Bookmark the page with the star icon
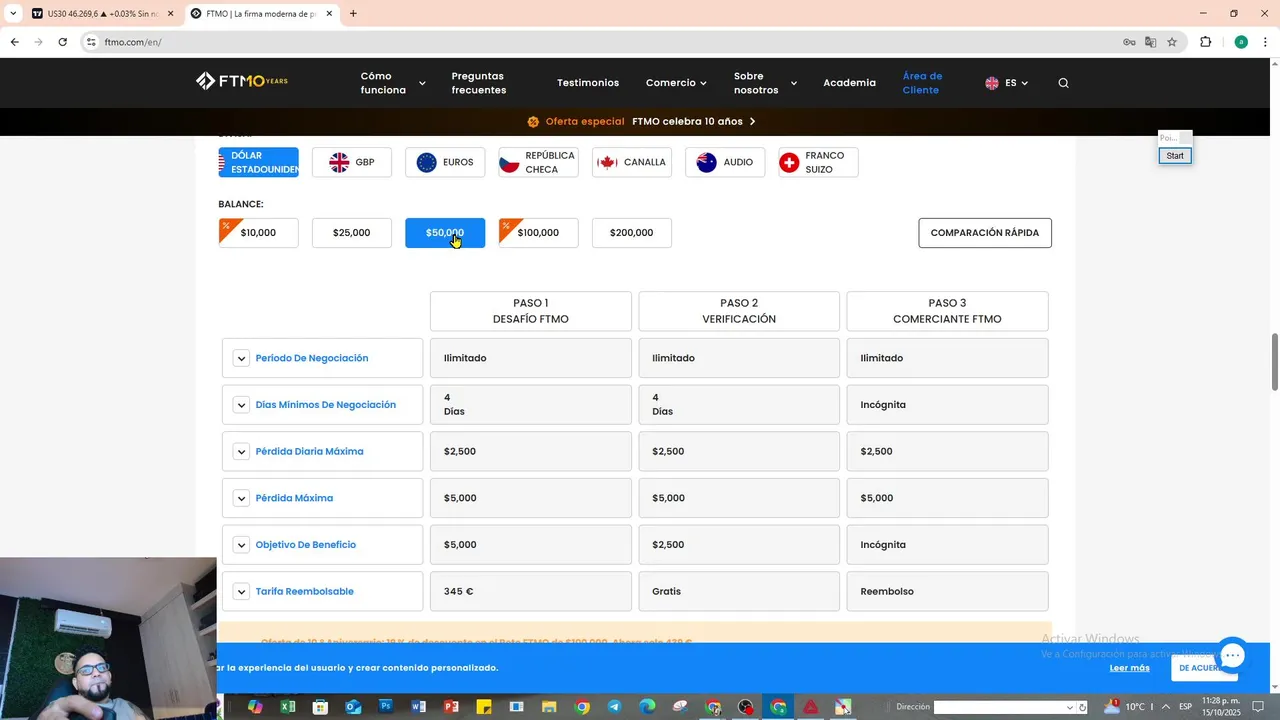 click(x=1172, y=42)
